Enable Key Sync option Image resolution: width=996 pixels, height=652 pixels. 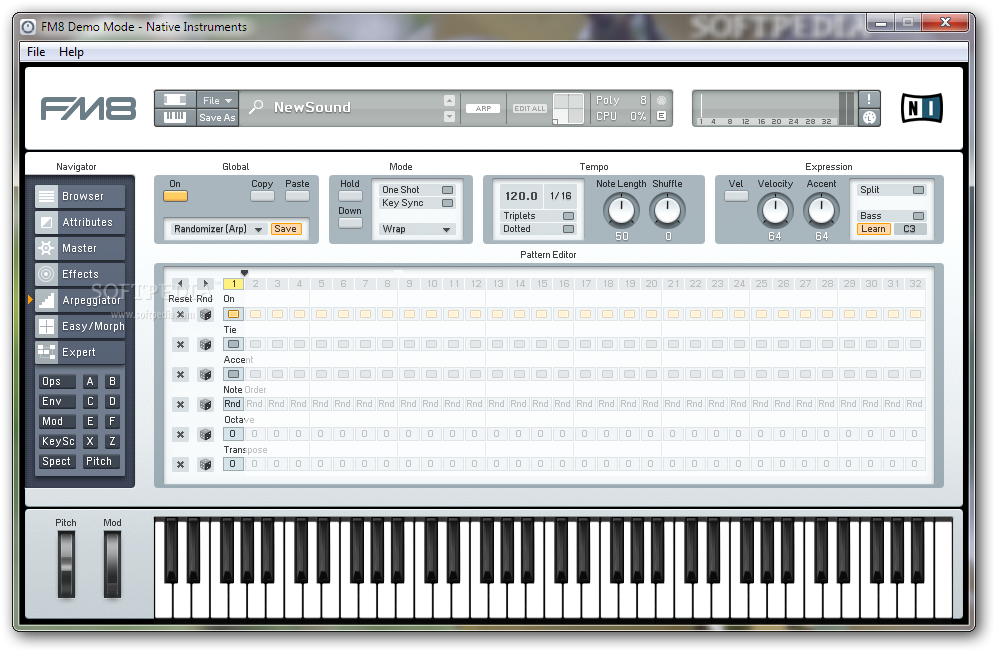pos(448,203)
